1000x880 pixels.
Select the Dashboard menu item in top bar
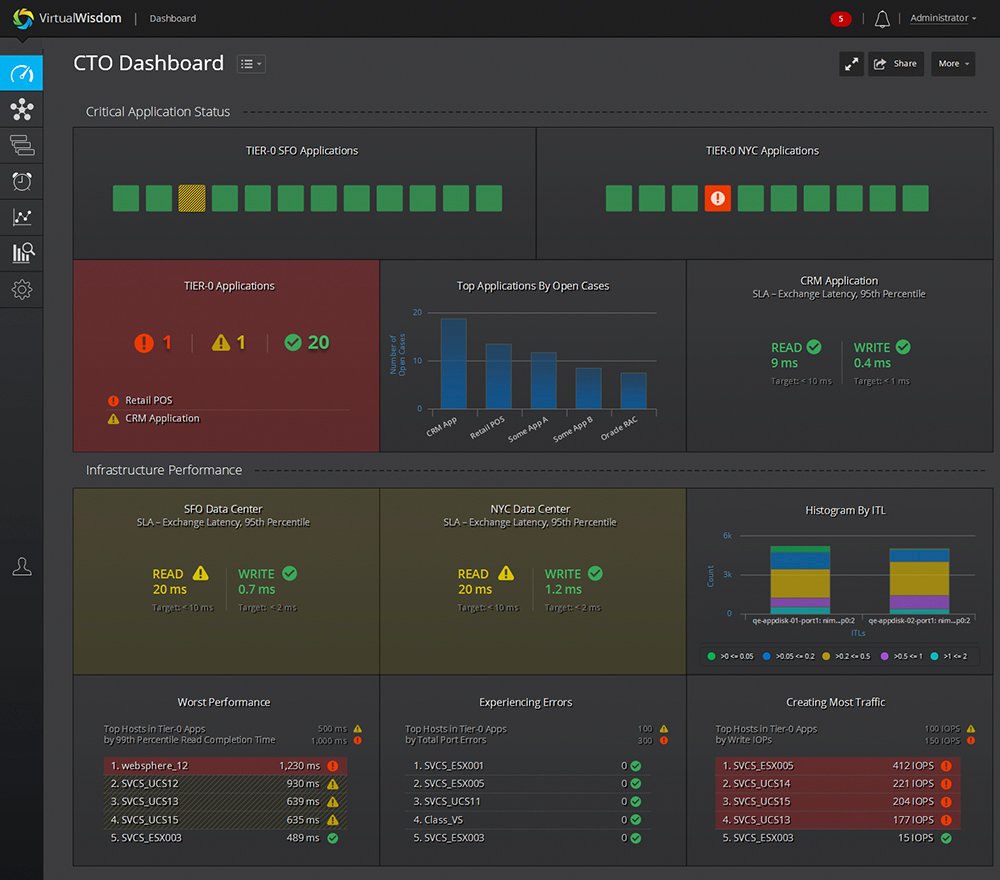[x=172, y=18]
